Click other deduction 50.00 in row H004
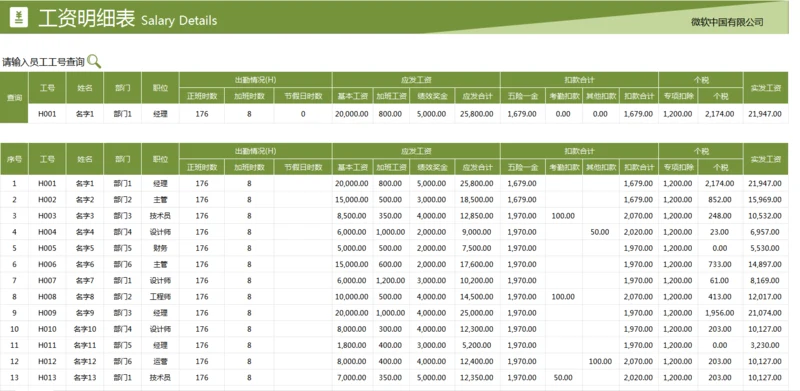This screenshot has width=800, height=391. coord(600,232)
